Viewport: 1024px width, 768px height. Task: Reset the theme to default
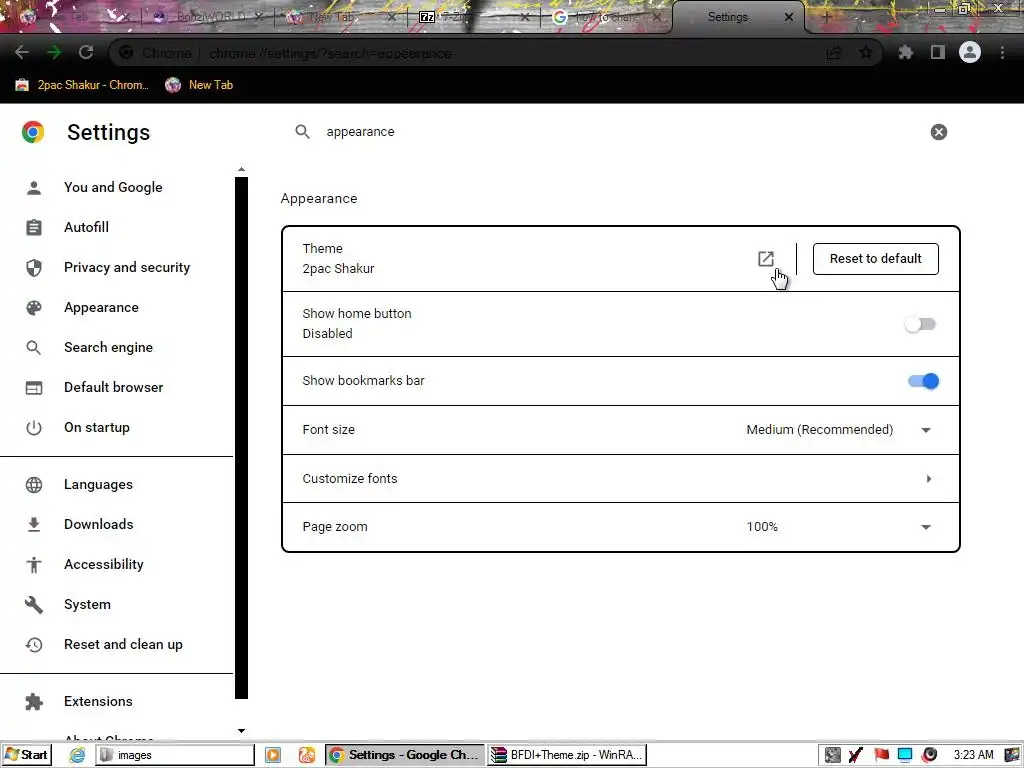pos(875,259)
